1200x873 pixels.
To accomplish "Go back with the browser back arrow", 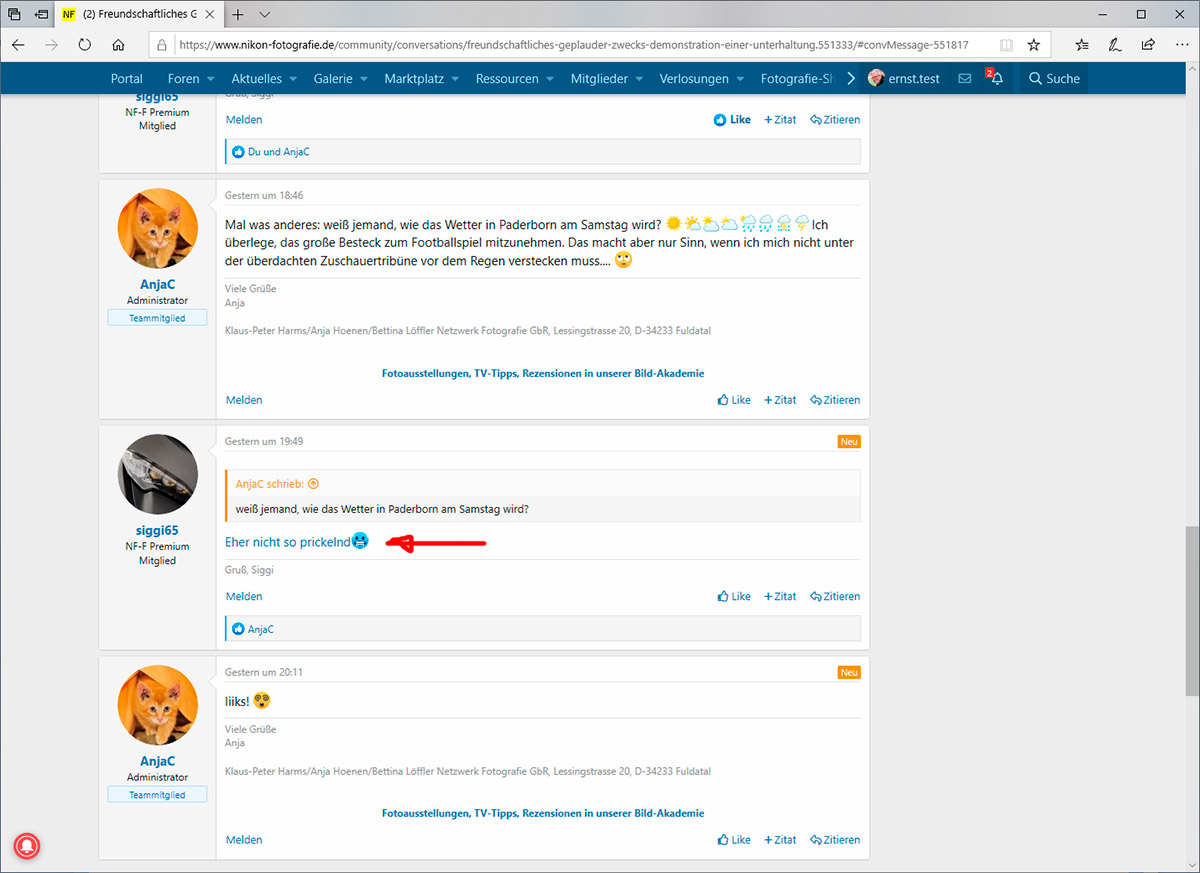I will [18, 45].
